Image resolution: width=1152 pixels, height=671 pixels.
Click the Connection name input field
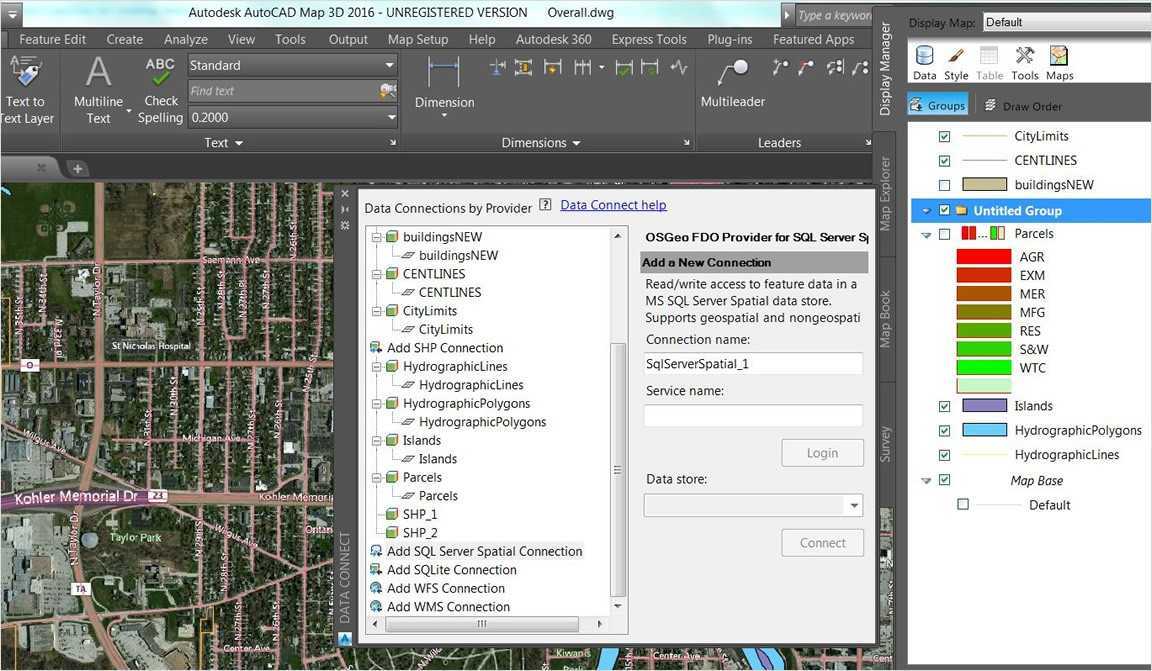pyautogui.click(x=753, y=364)
